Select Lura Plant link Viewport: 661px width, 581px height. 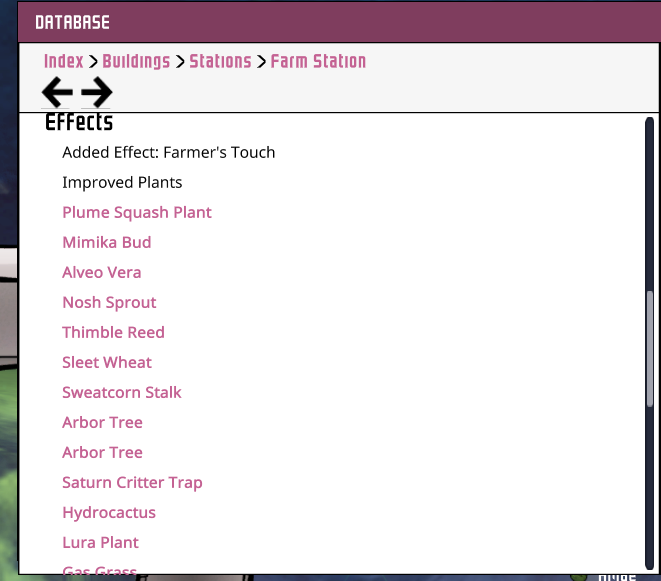point(100,542)
